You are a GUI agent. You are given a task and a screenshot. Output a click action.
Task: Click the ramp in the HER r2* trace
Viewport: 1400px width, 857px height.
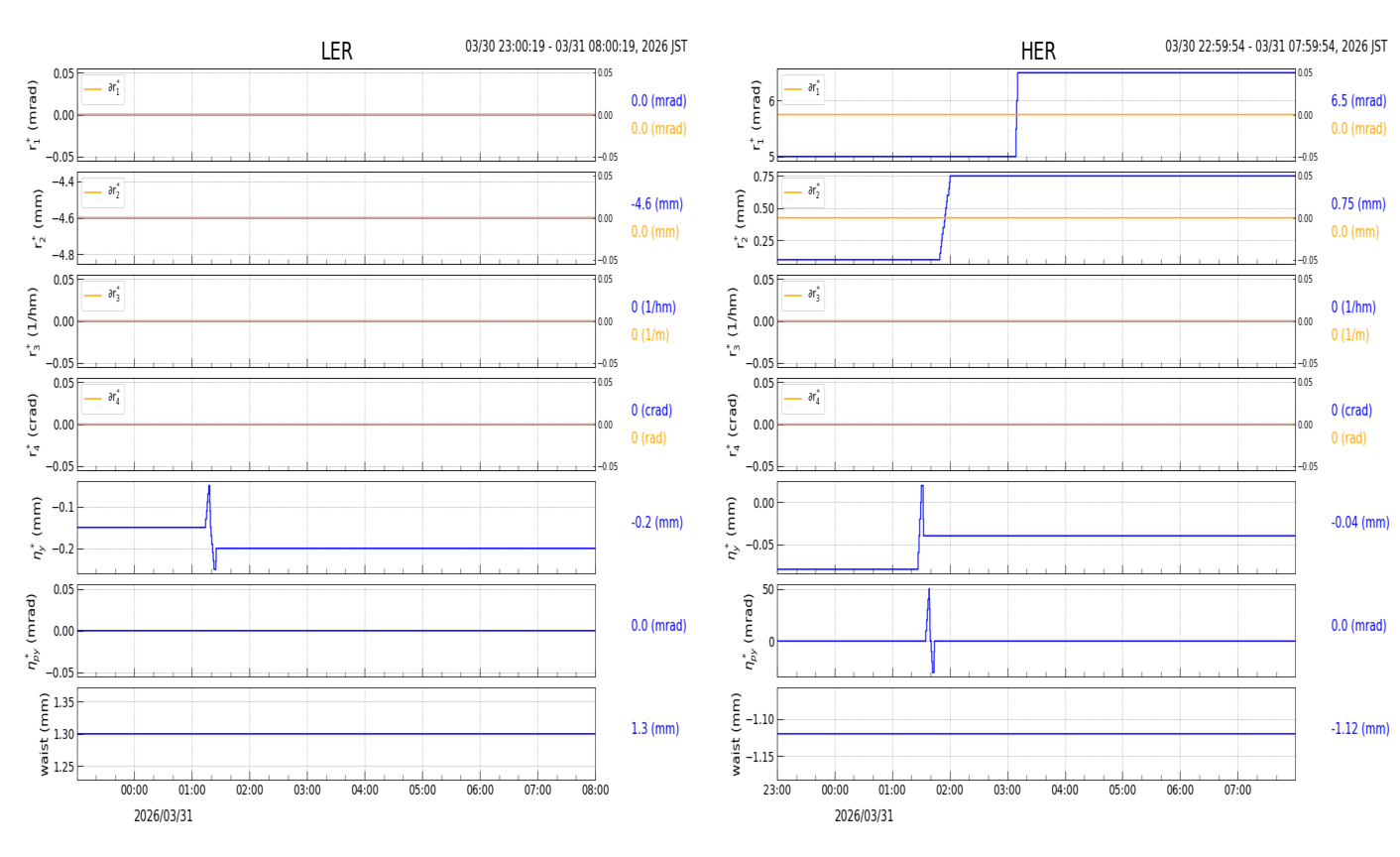pyautogui.click(x=945, y=218)
